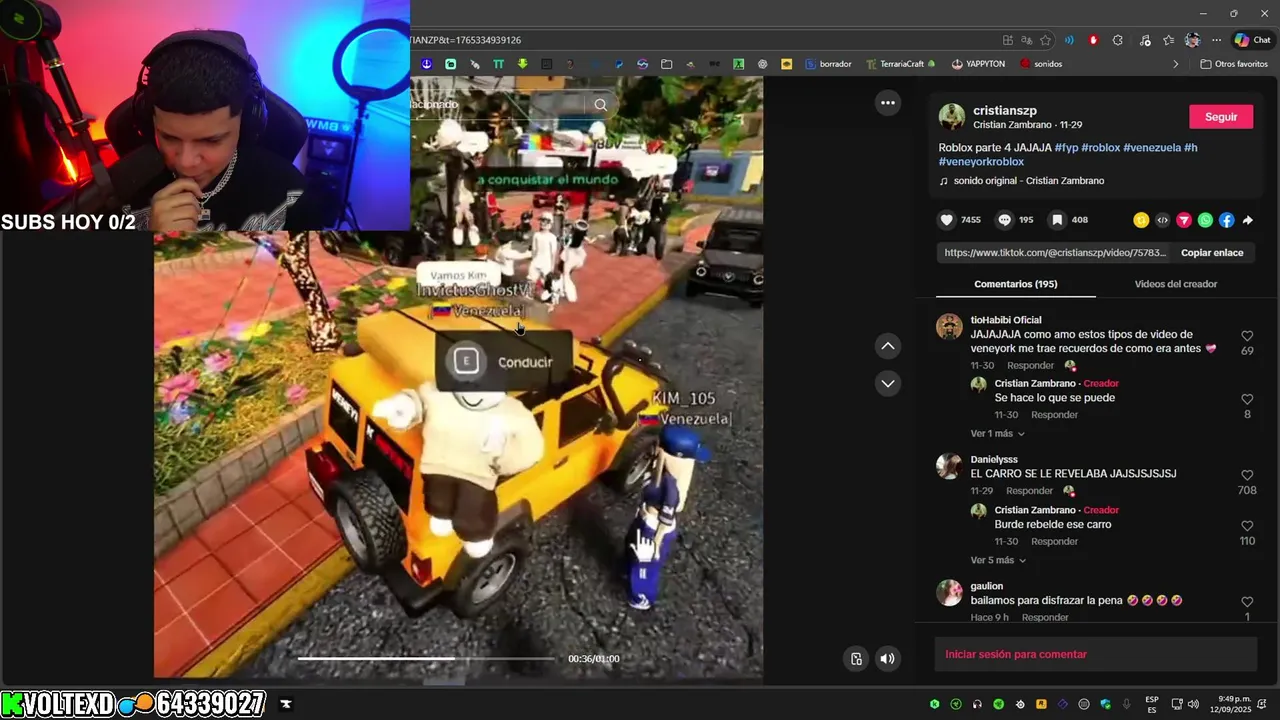Share video to Facebook
This screenshot has height=720, width=1280.
click(x=1226, y=220)
